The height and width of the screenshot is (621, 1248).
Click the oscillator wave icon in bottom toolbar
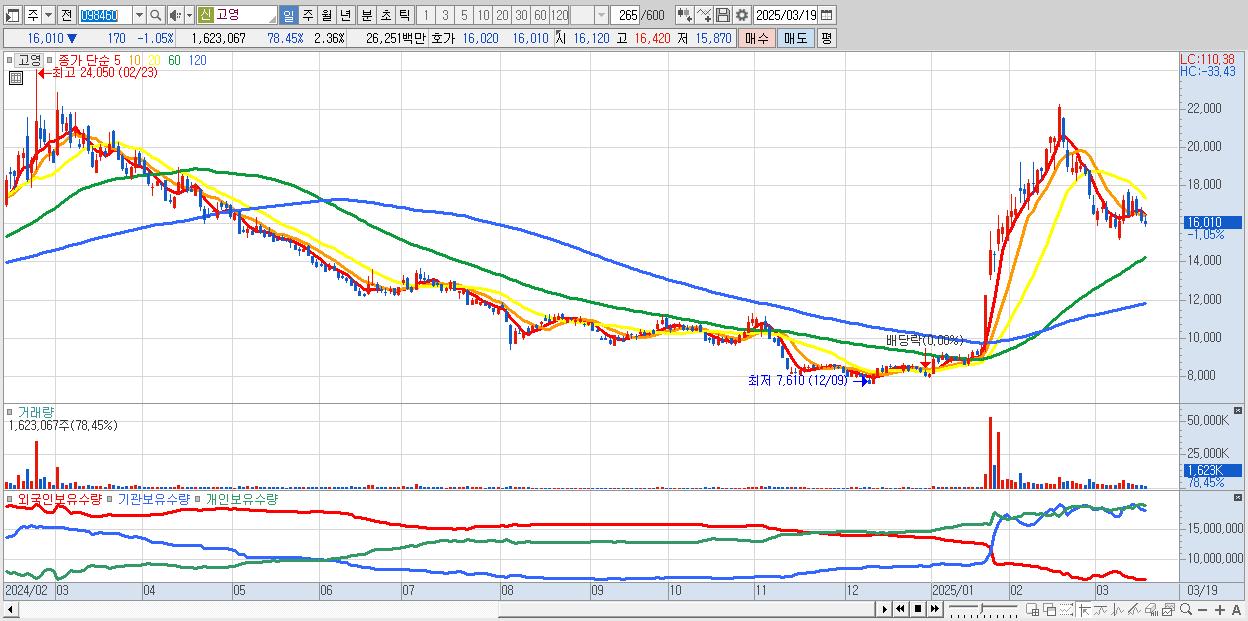click(1118, 610)
